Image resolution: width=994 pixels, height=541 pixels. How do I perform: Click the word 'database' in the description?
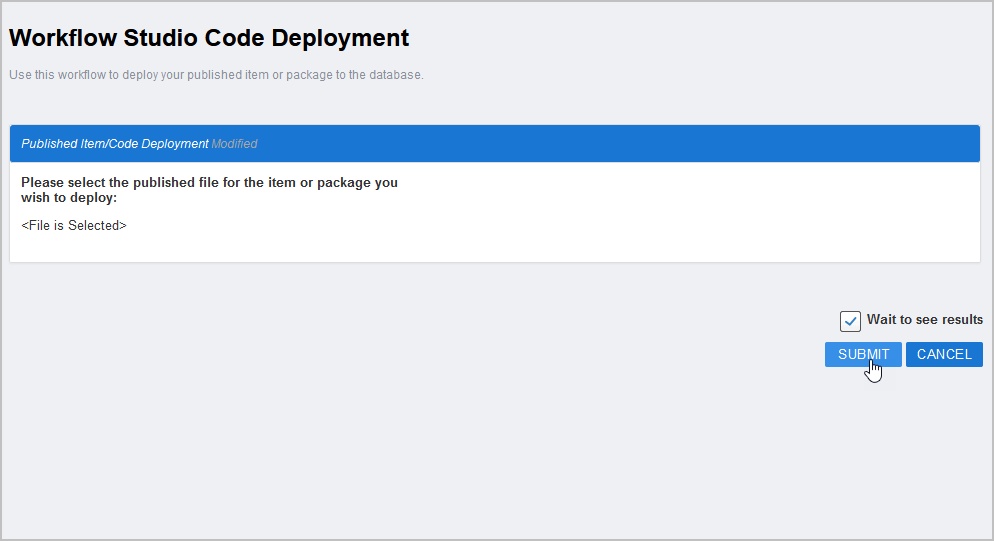[x=395, y=75]
